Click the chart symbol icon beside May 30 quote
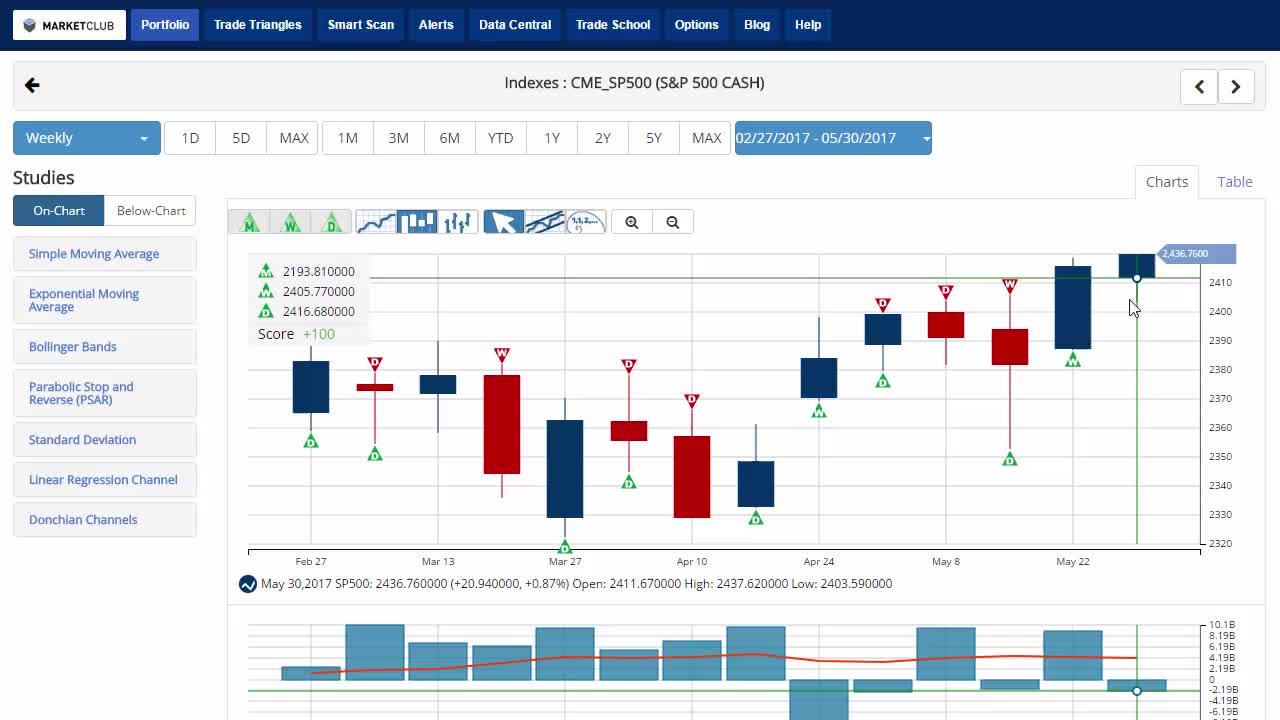The height and width of the screenshot is (720, 1280). tap(248, 584)
